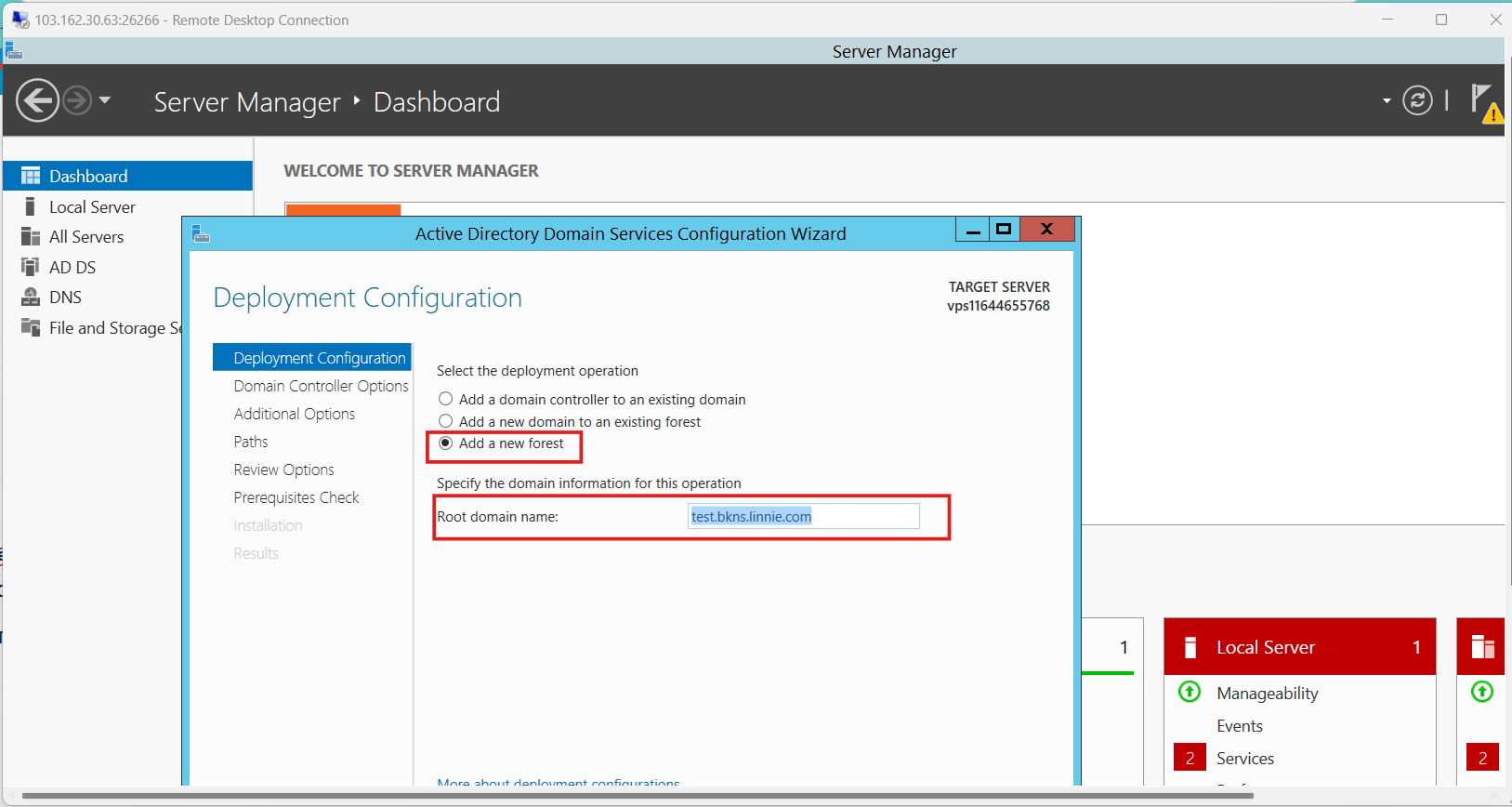The width and height of the screenshot is (1512, 807).
Task: Go to Deployment Configuration wizard step
Action: tap(319, 358)
